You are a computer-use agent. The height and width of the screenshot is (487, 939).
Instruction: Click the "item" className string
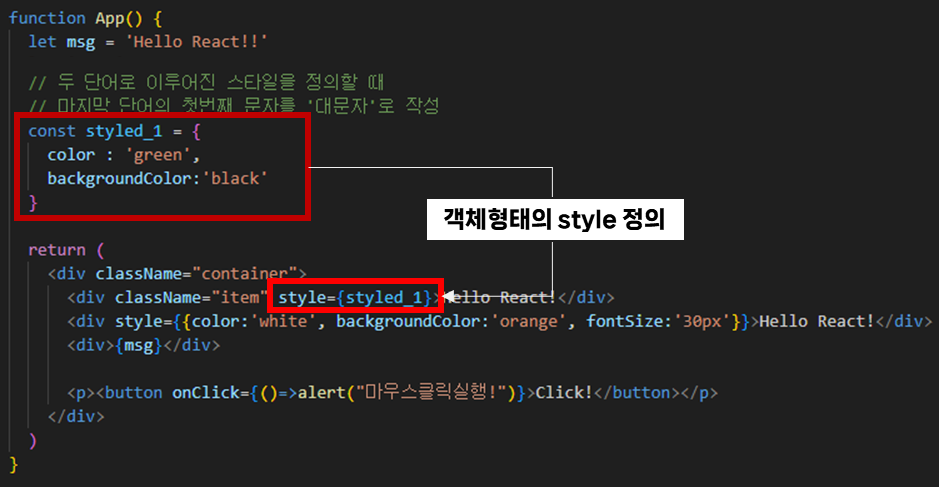[240, 298]
